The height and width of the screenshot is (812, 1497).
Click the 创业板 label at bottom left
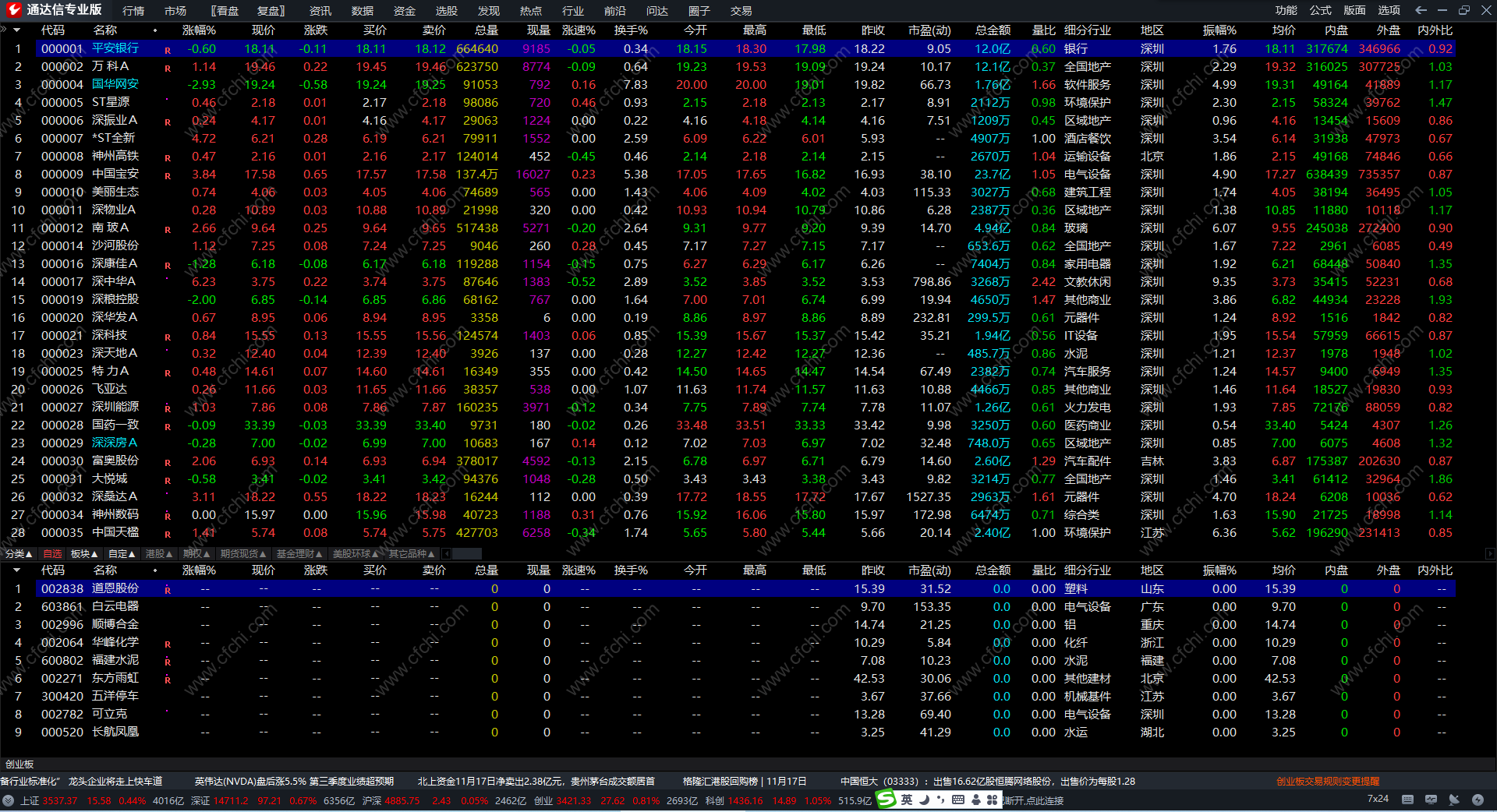tap(19, 764)
